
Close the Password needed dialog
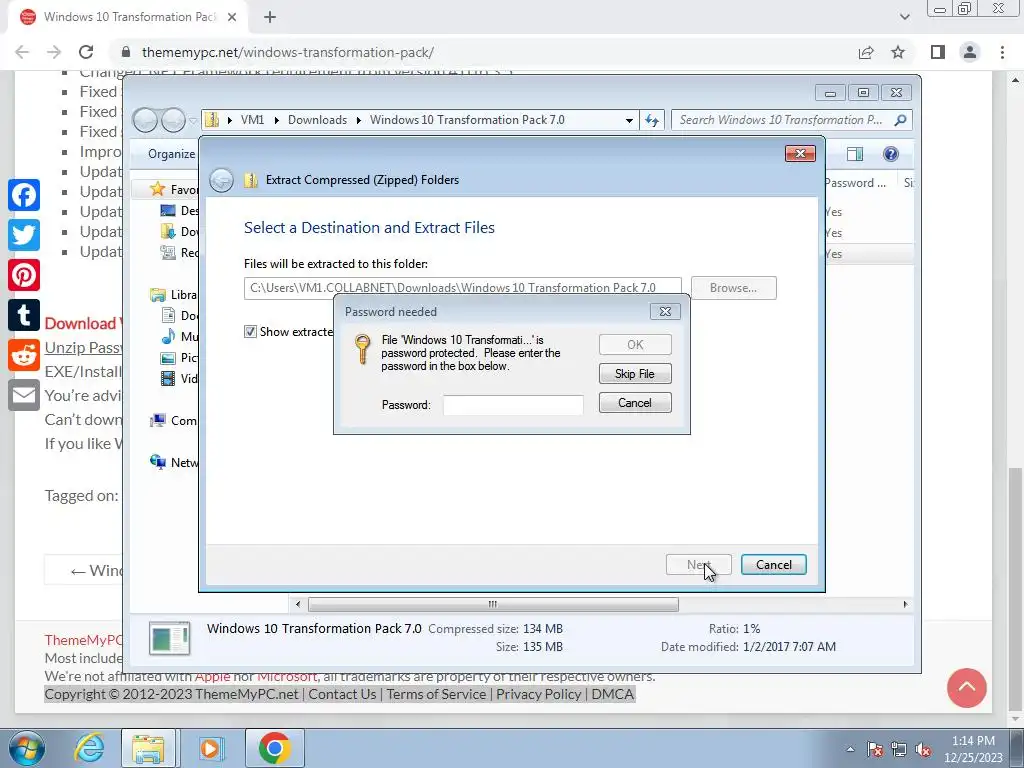(x=665, y=312)
